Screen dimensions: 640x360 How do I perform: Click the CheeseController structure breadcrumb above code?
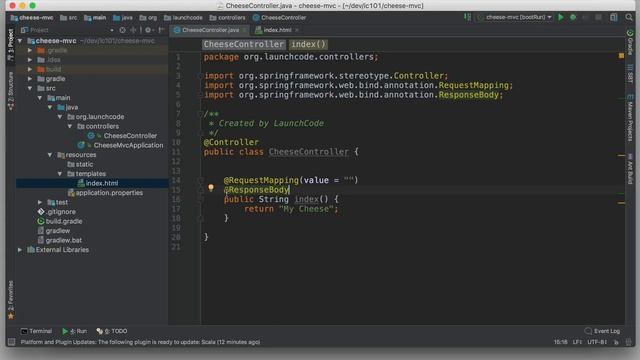click(x=243, y=44)
